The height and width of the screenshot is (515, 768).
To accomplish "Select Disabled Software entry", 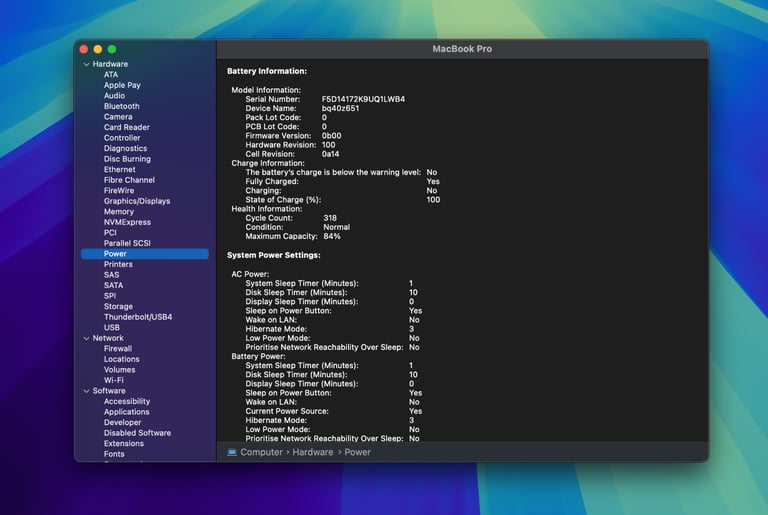I will [137, 433].
